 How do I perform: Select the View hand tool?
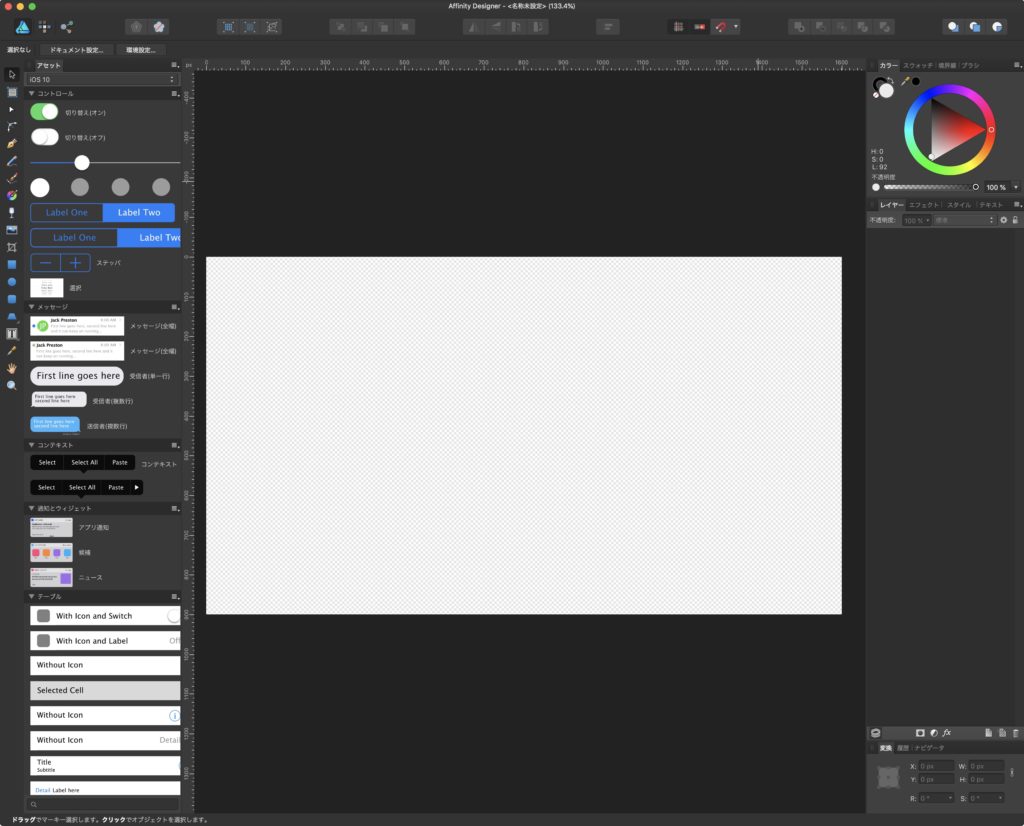(12, 368)
